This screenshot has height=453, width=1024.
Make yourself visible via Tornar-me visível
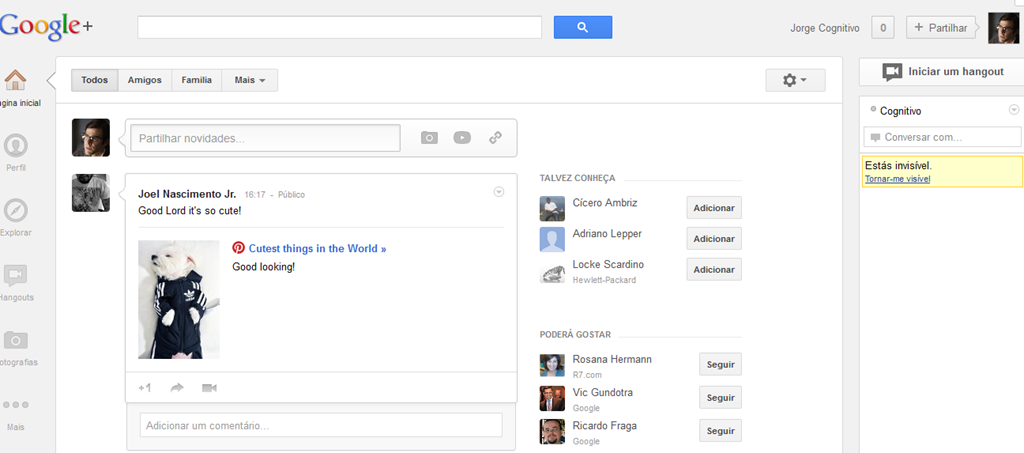(897, 179)
